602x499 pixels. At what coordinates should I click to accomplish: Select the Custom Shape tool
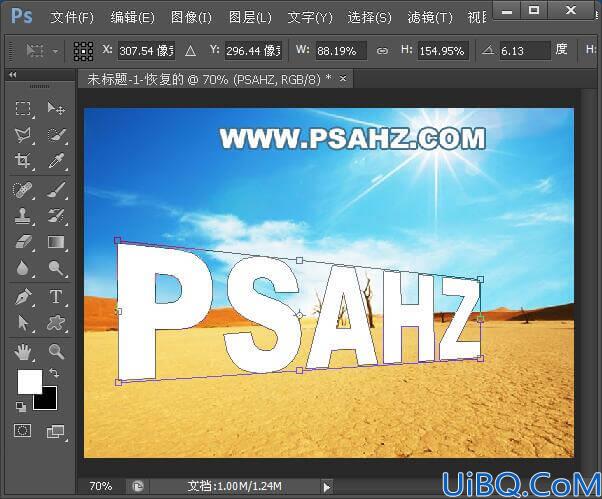(56, 323)
